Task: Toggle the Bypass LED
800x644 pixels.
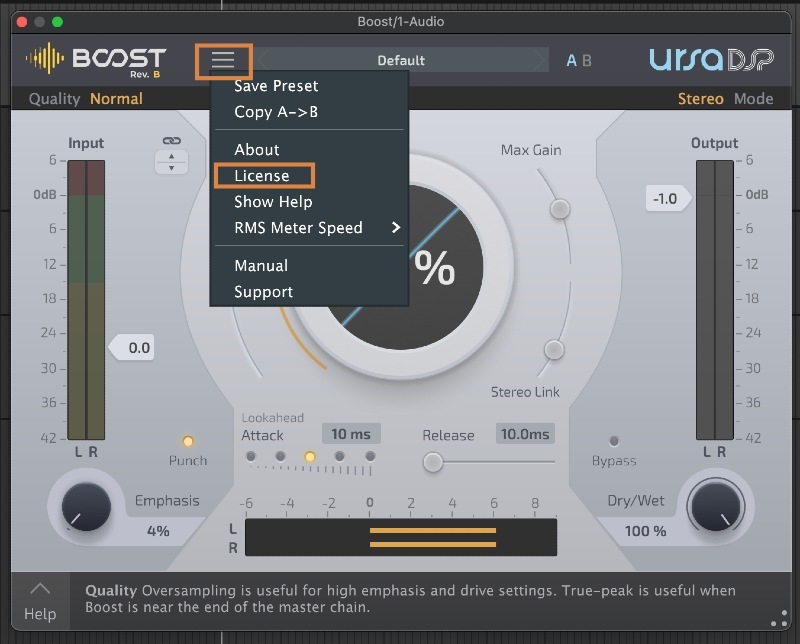Action: coord(614,440)
